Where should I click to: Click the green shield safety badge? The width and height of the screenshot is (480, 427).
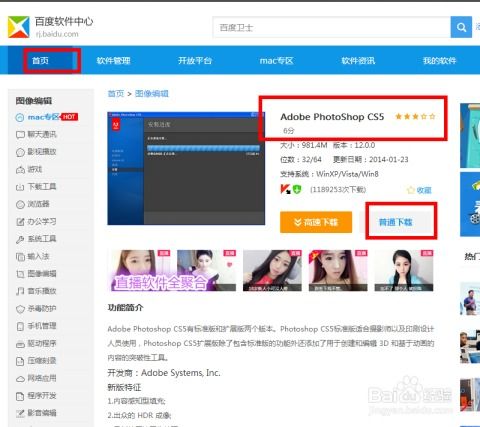[297, 189]
